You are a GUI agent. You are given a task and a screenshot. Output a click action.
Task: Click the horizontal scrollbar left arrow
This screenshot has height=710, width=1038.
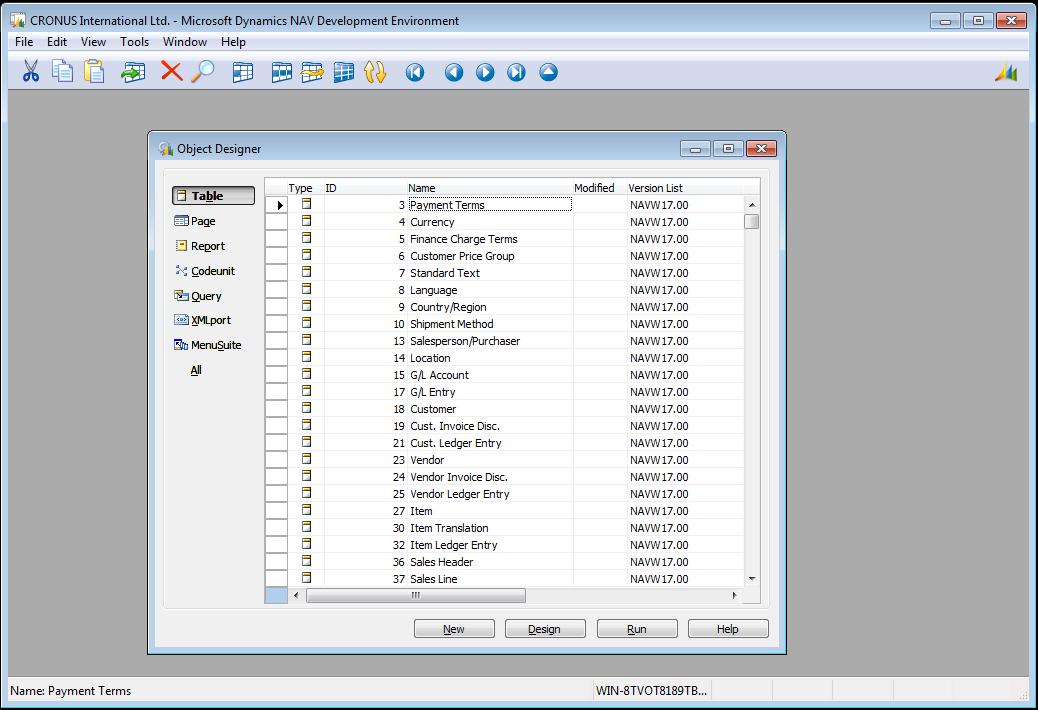coord(296,596)
